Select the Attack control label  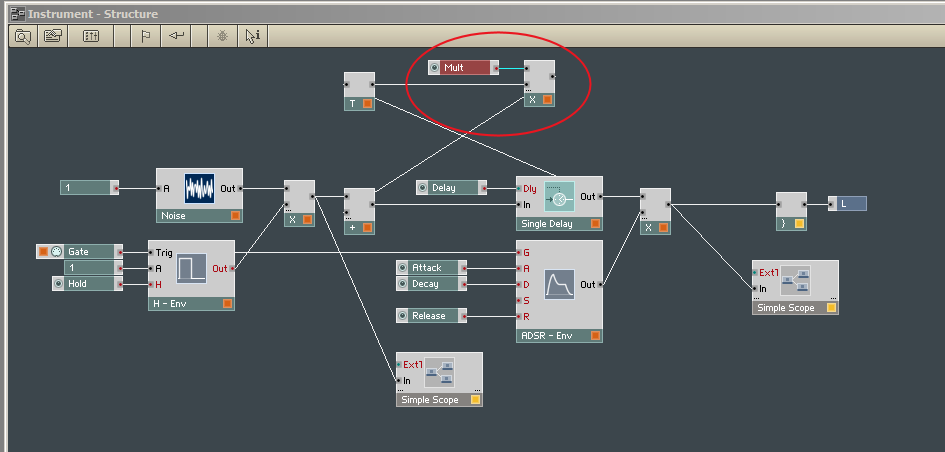[427, 268]
